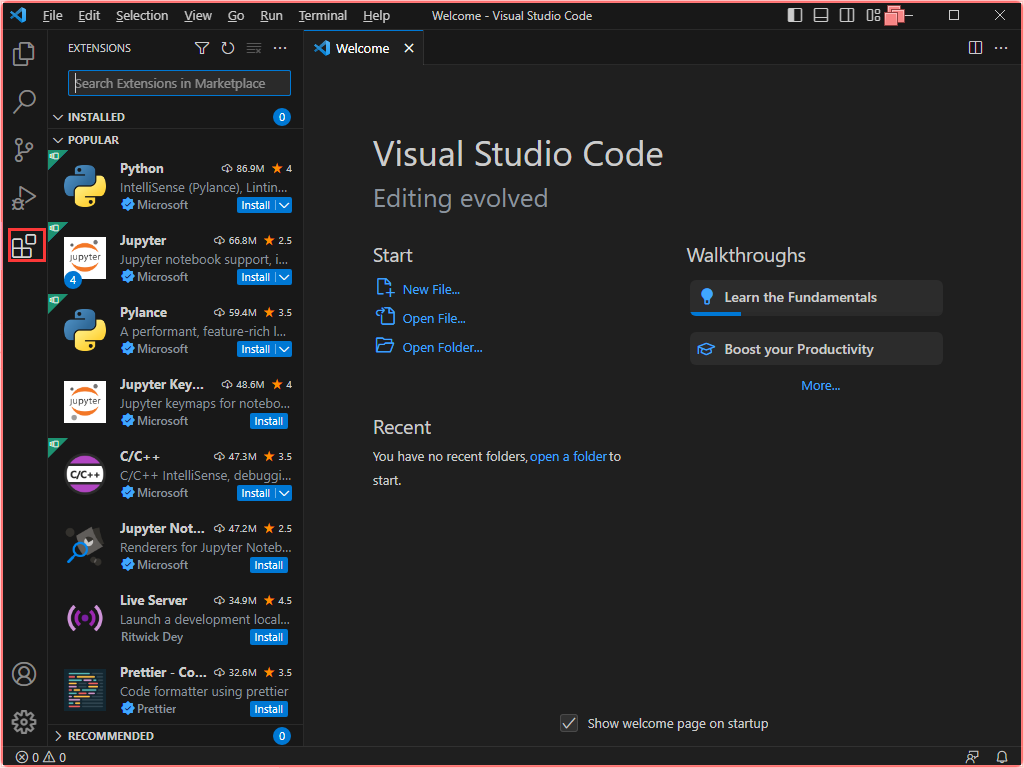Toggle bottom panel layout icon
This screenshot has width=1024, height=768.
coord(821,15)
